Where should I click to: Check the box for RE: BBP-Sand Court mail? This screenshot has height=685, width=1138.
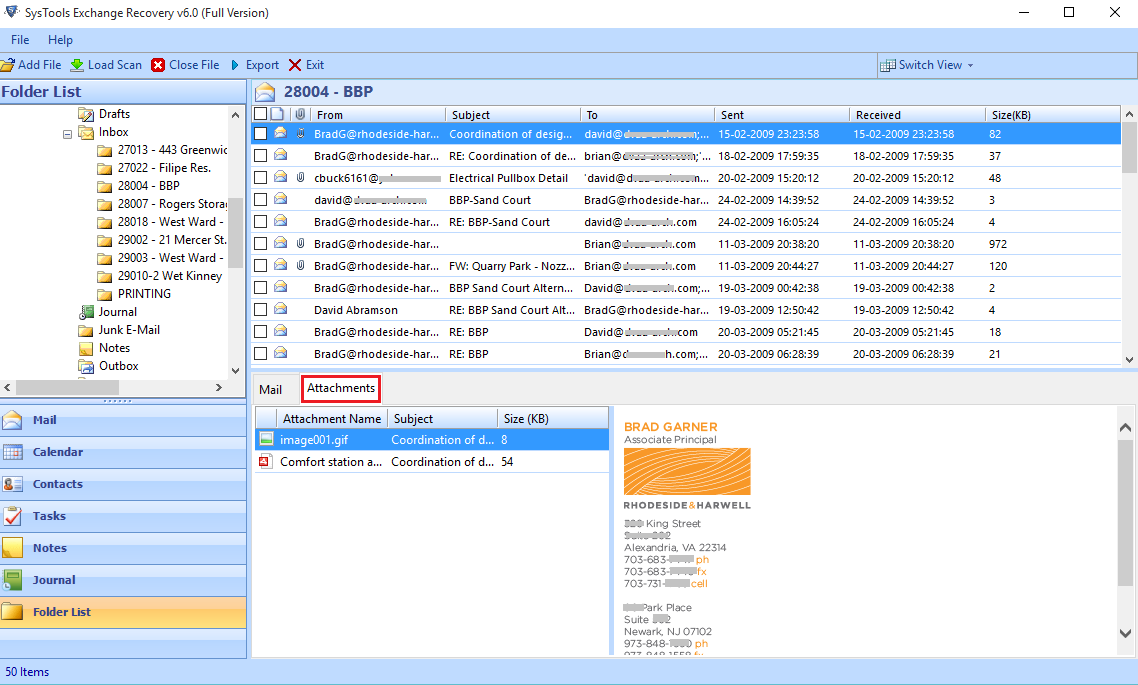pyautogui.click(x=261, y=222)
